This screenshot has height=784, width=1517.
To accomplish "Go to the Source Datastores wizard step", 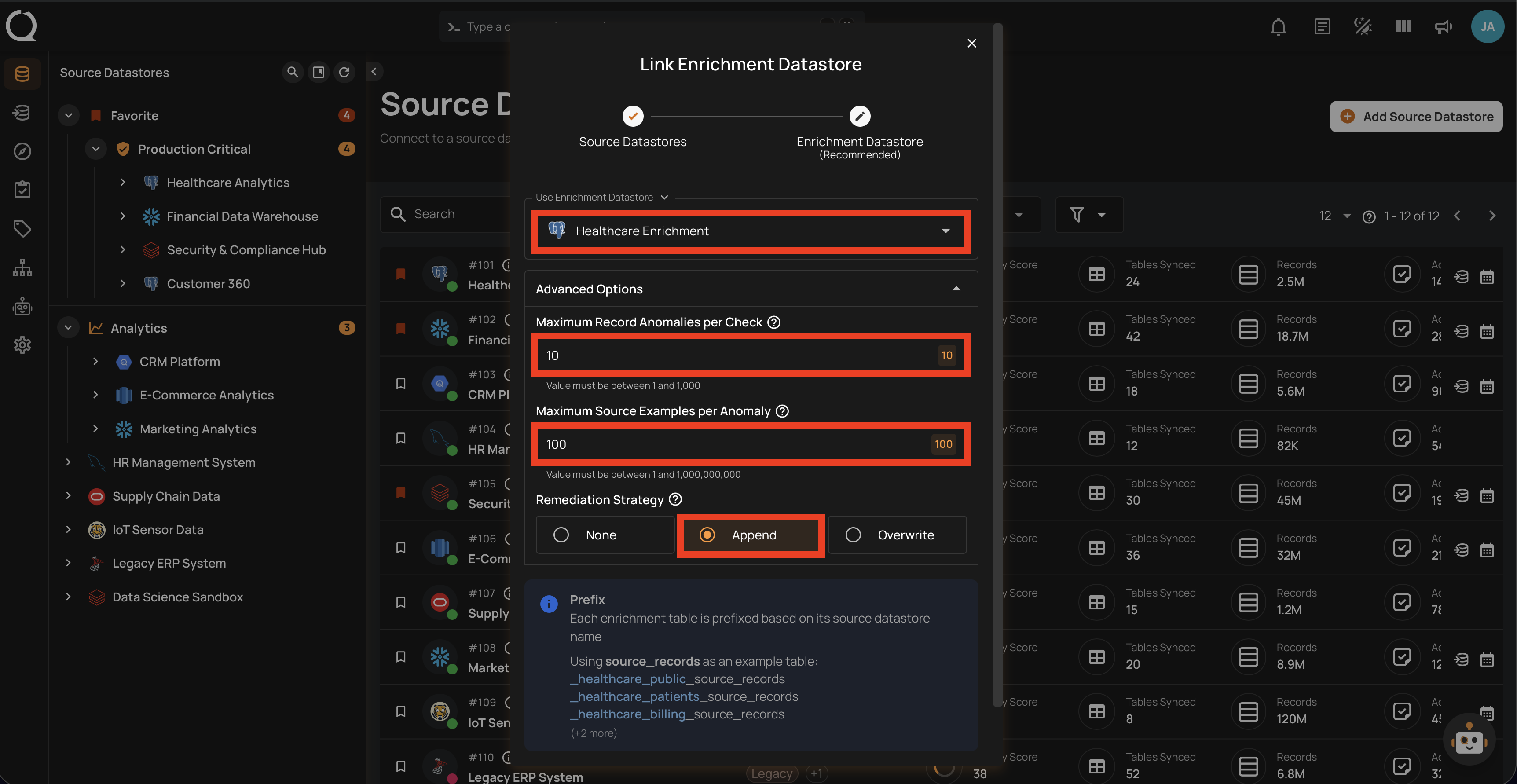I will coord(633,116).
